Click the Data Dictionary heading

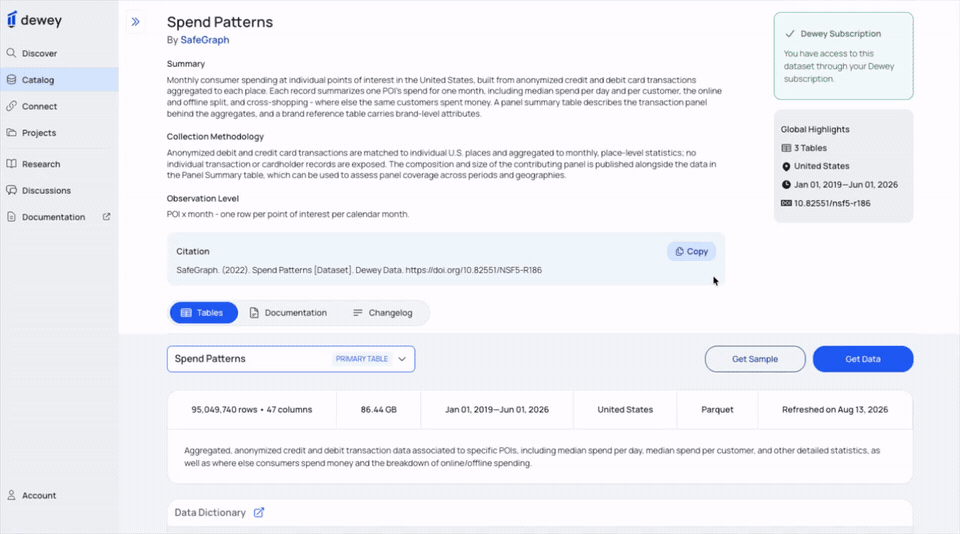[x=210, y=513]
